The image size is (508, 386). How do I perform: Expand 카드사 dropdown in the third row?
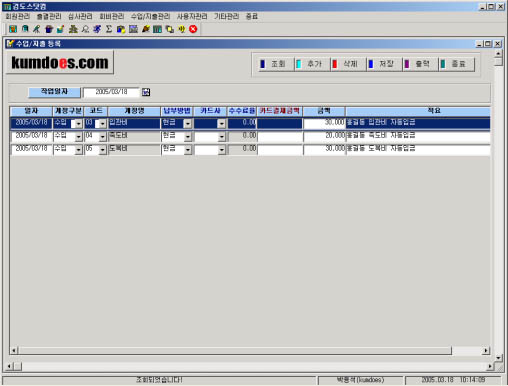coord(222,150)
